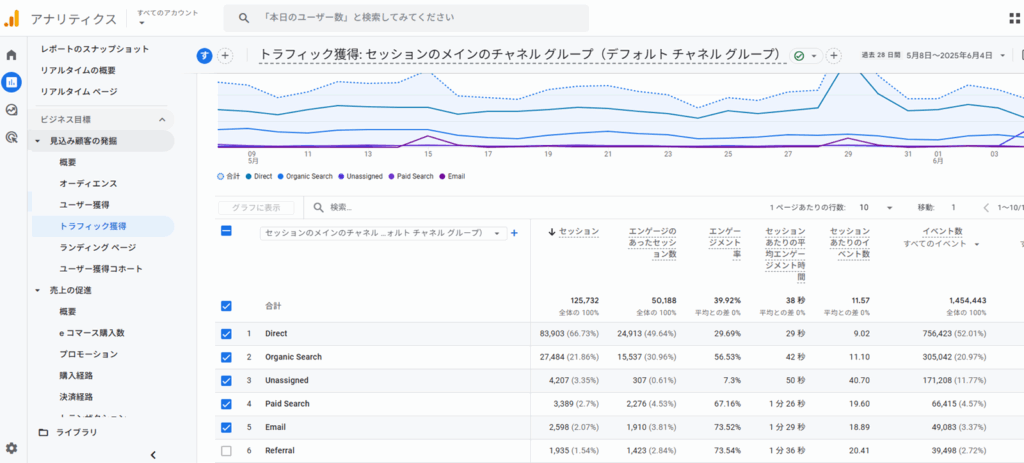The image size is (1024, 463).
Task: Open 決済経路 report
Action: 76,397
